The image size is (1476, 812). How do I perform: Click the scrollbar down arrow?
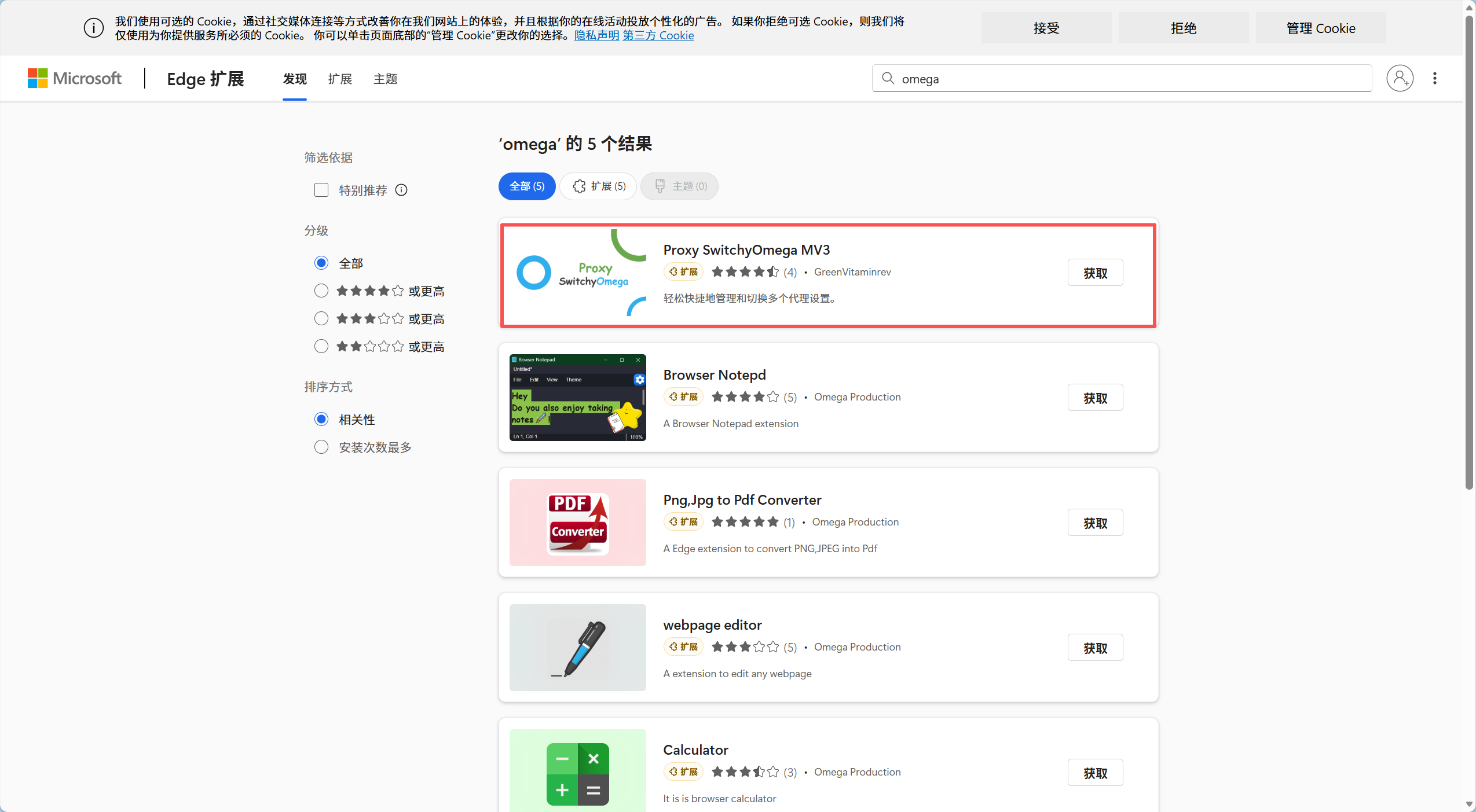[x=1469, y=804]
